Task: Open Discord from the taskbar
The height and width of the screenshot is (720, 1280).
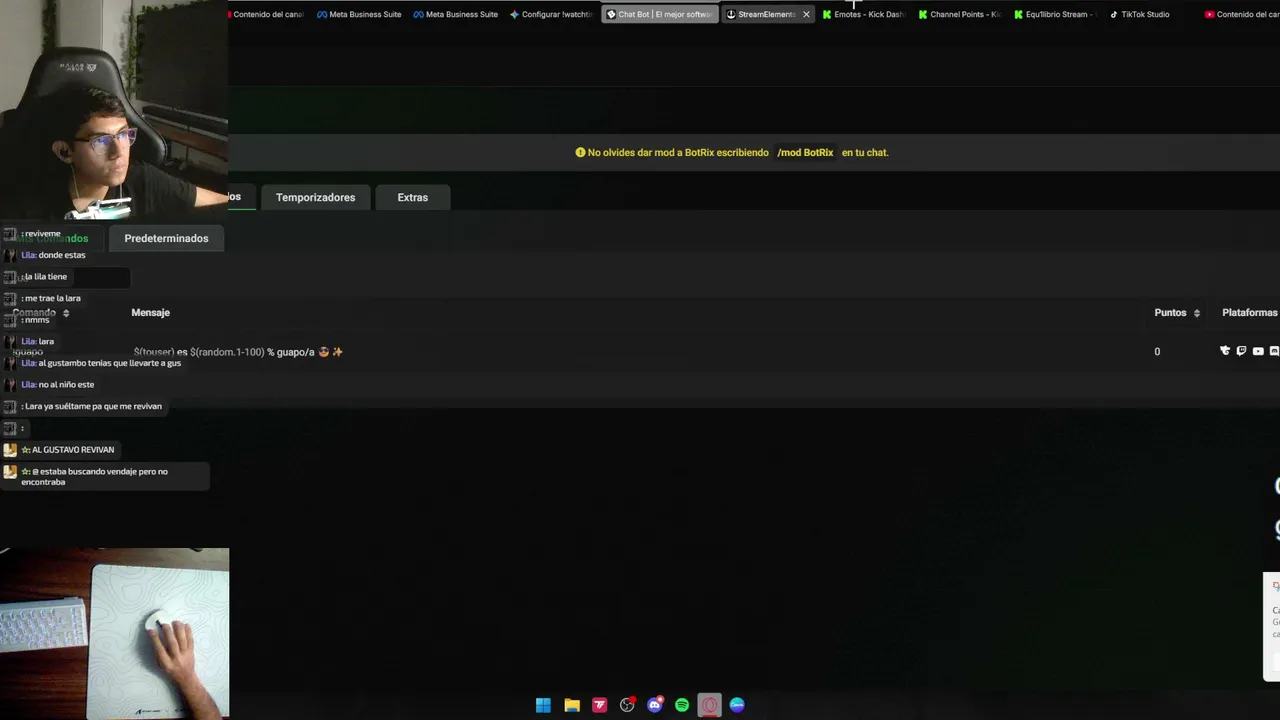Action: click(x=655, y=705)
